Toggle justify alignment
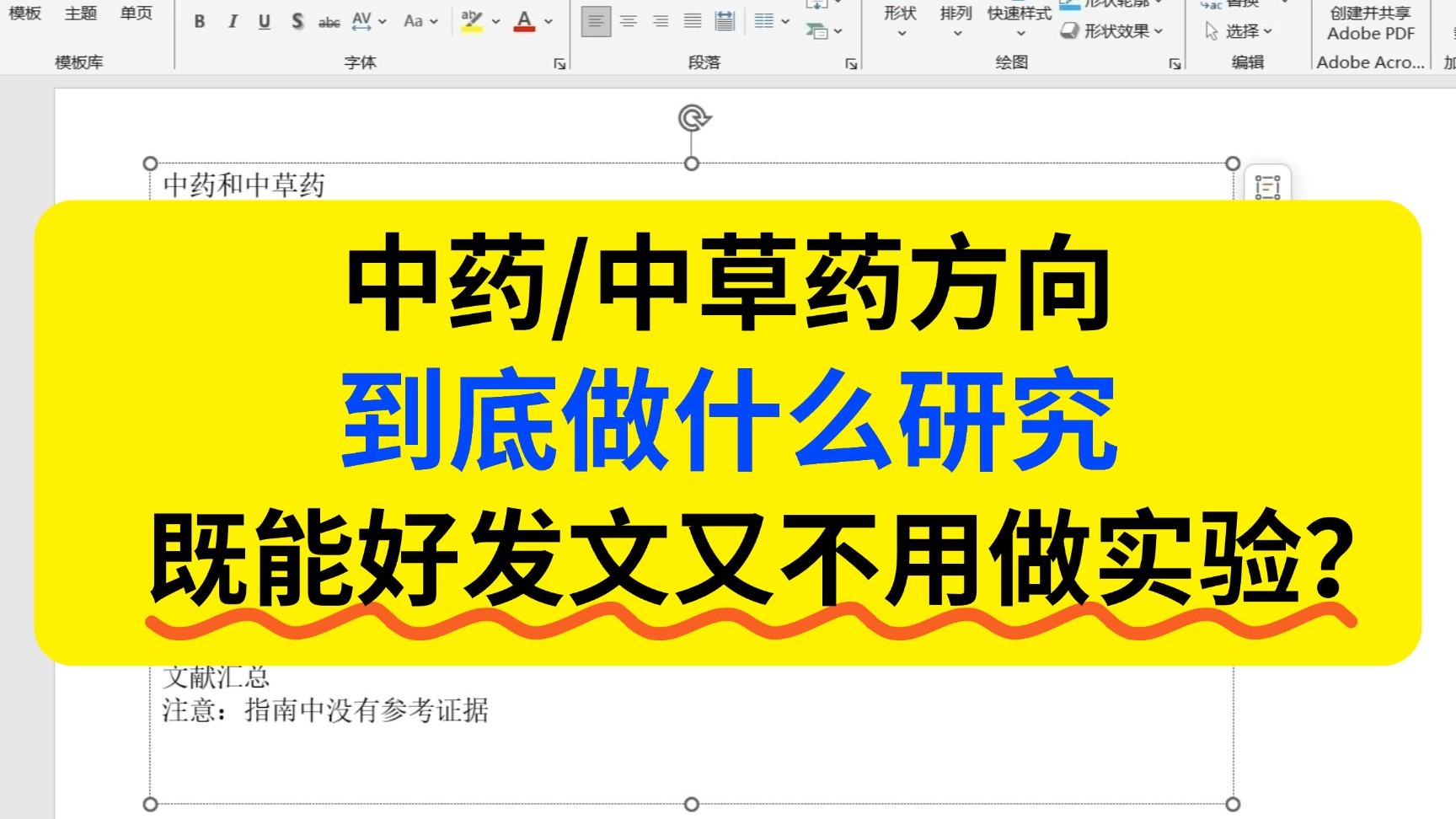This screenshot has width=1456, height=819. pos(693,21)
